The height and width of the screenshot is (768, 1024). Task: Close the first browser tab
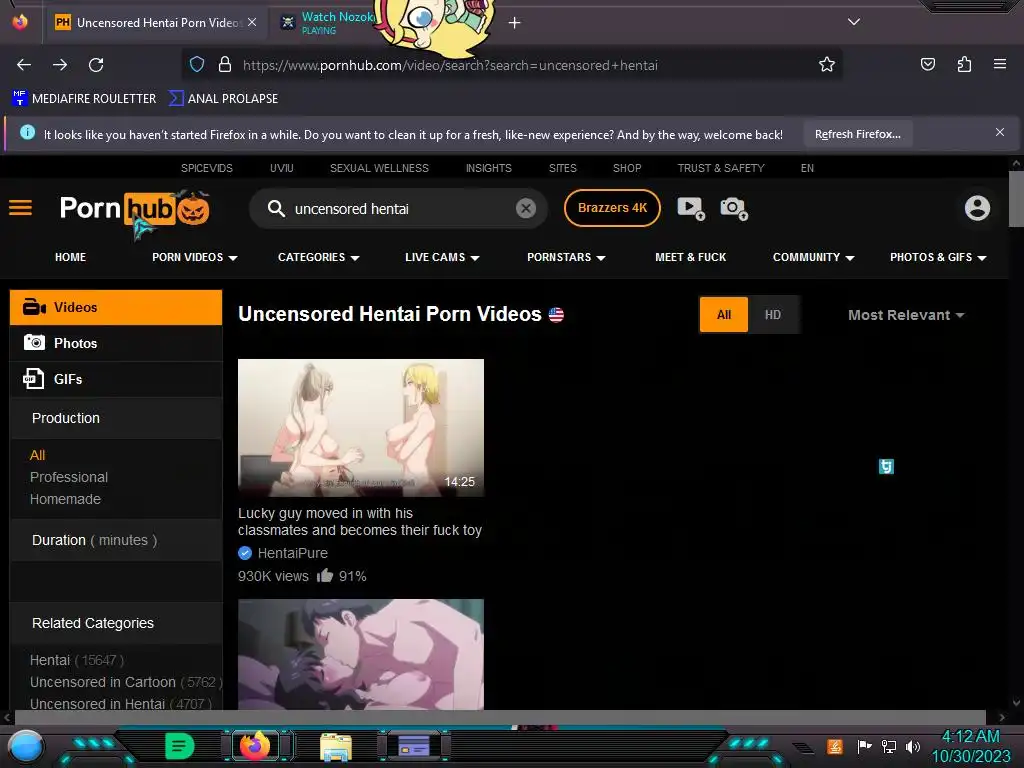point(252,22)
